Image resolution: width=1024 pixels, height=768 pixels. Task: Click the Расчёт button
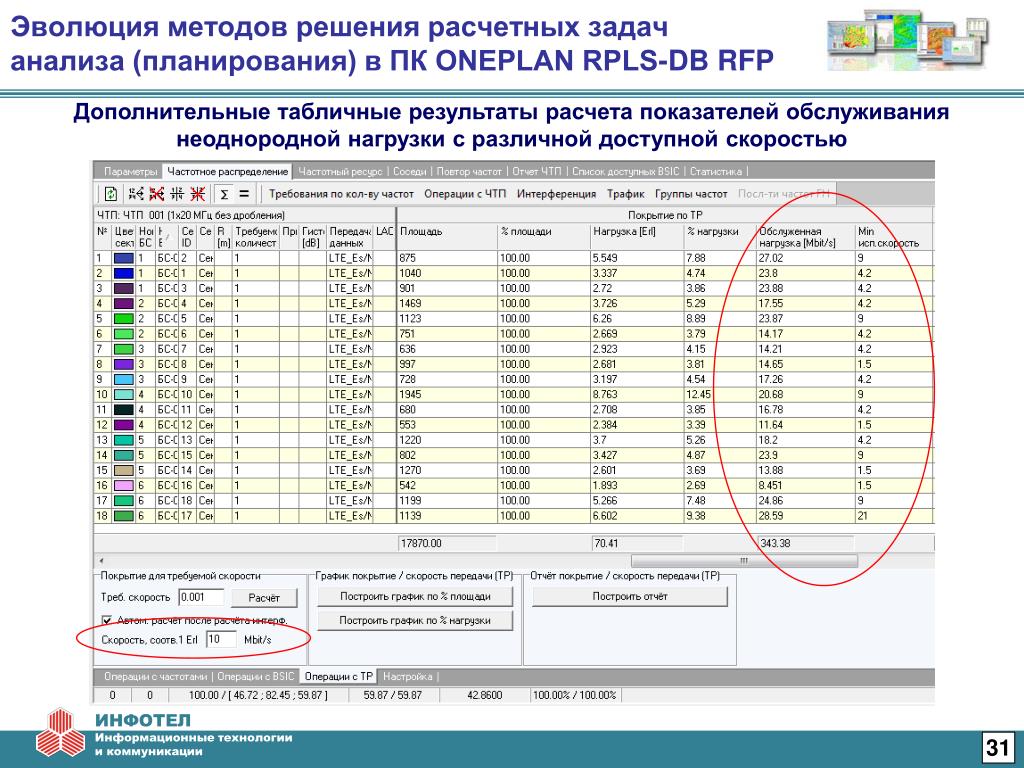click(x=264, y=598)
